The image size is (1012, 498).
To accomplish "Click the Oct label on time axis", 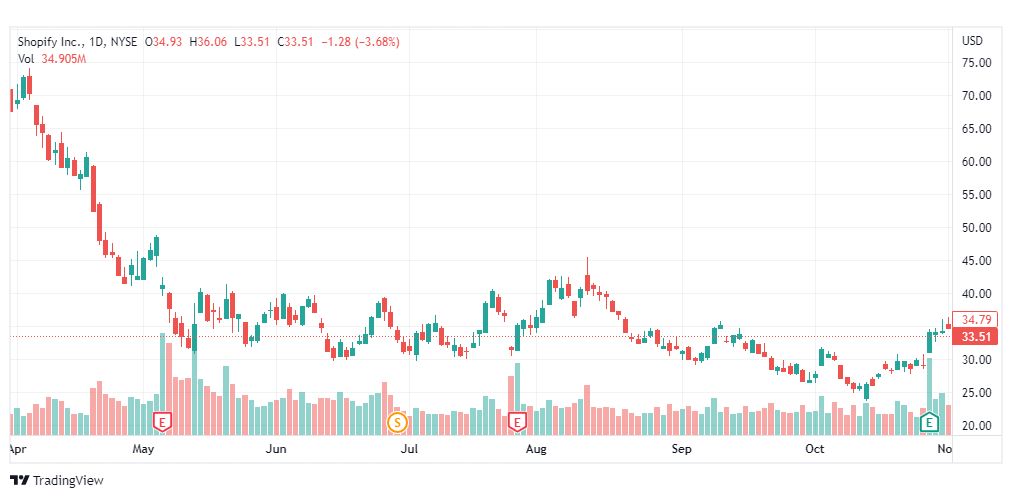I will (x=815, y=448).
